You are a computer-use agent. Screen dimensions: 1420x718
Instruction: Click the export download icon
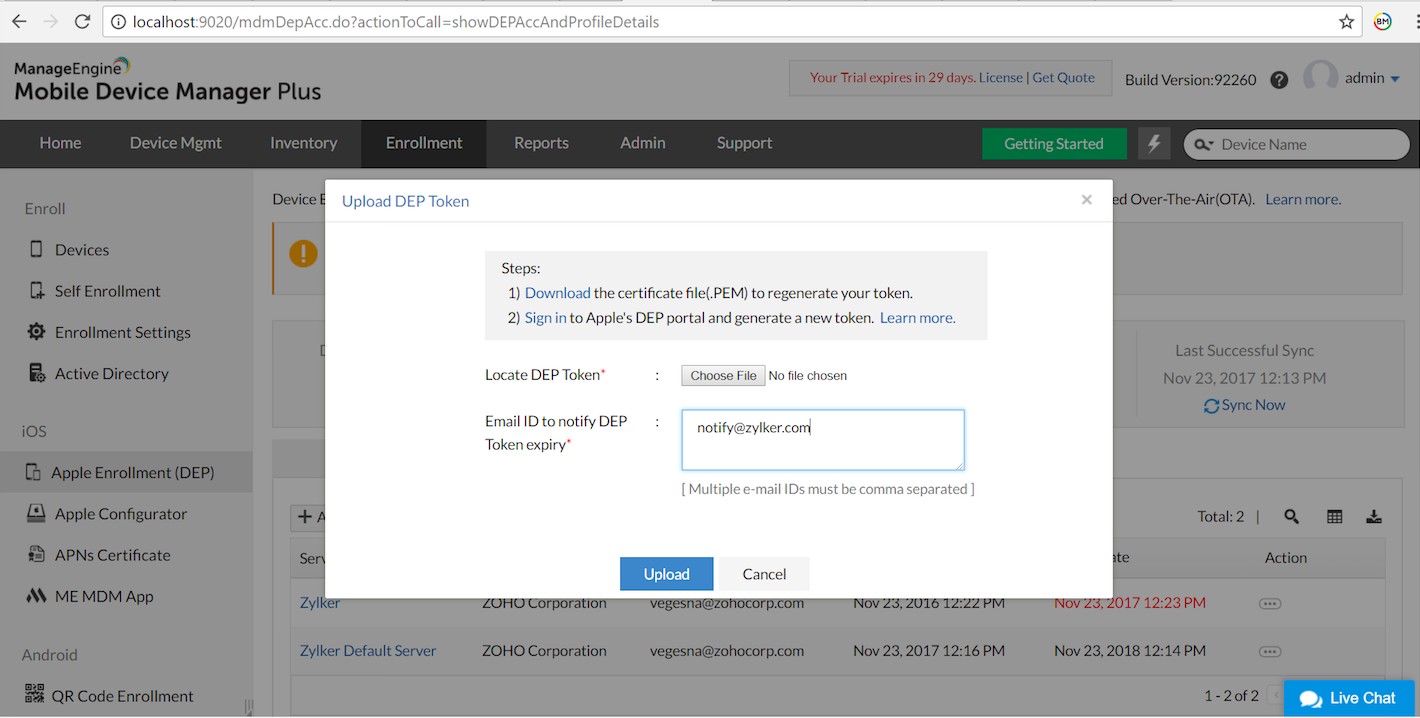click(x=1374, y=516)
